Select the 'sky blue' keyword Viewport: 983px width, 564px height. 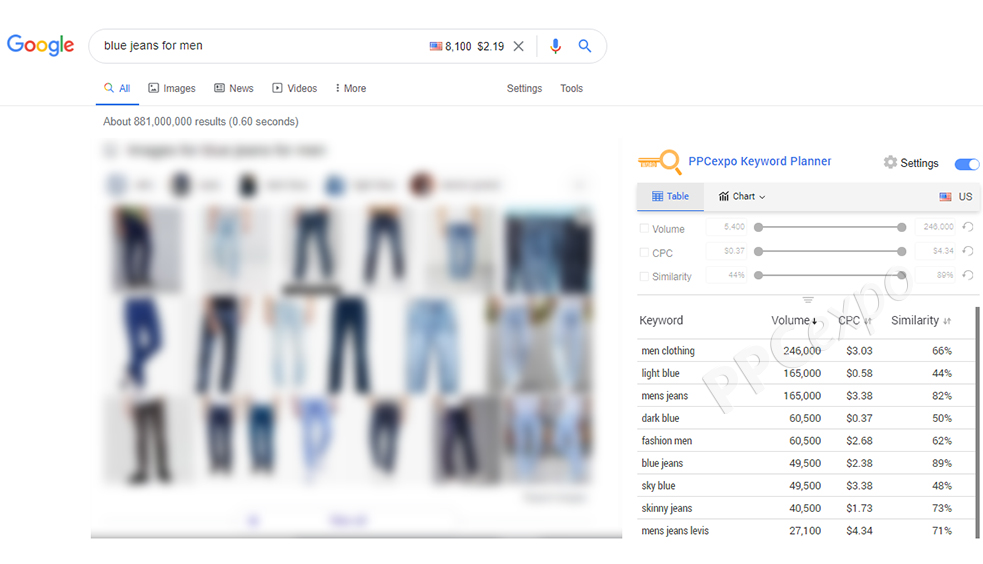click(658, 486)
